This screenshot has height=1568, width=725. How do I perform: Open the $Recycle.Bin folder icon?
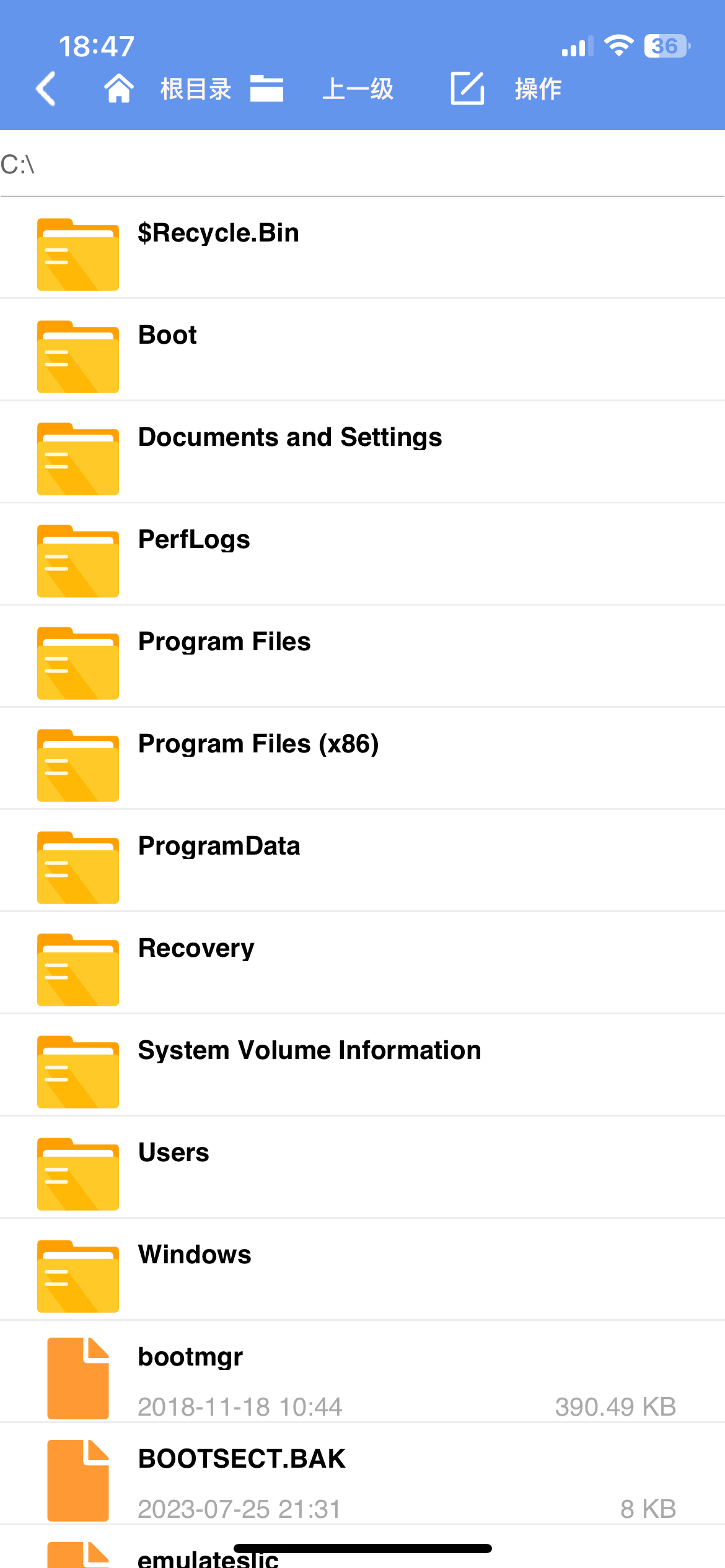pos(77,255)
